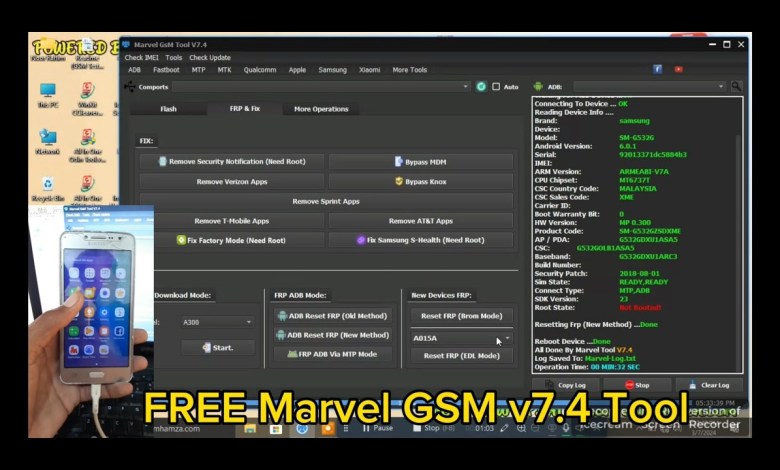Image resolution: width=780 pixels, height=470 pixels.
Task: Click CPU chipset value MT6737T in log
Action: click(x=634, y=180)
